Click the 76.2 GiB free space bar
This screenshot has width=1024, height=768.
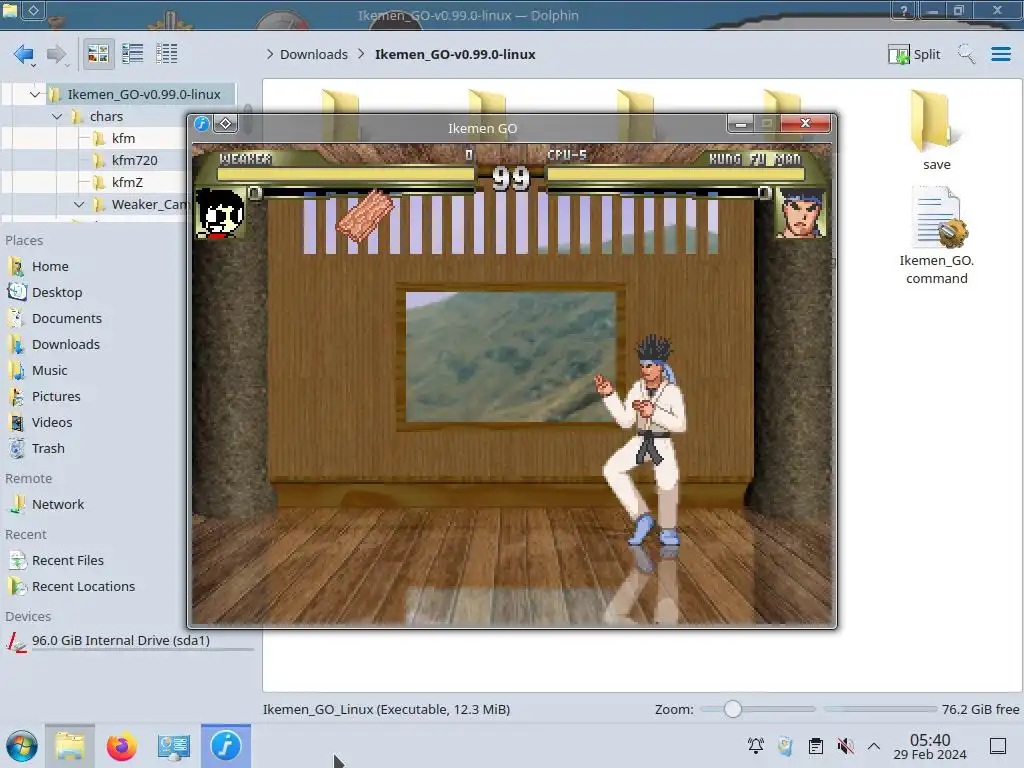coord(880,709)
